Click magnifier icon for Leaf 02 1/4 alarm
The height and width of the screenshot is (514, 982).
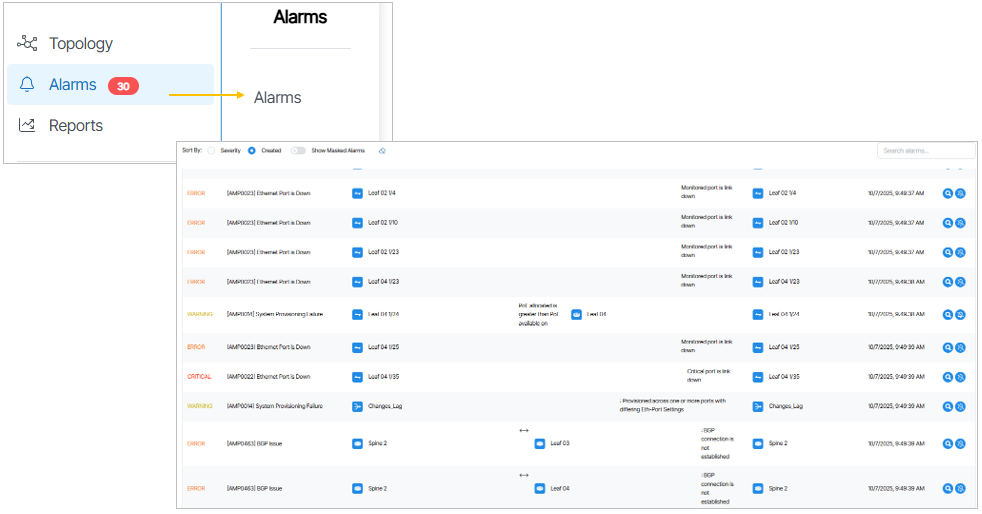pyautogui.click(x=948, y=193)
